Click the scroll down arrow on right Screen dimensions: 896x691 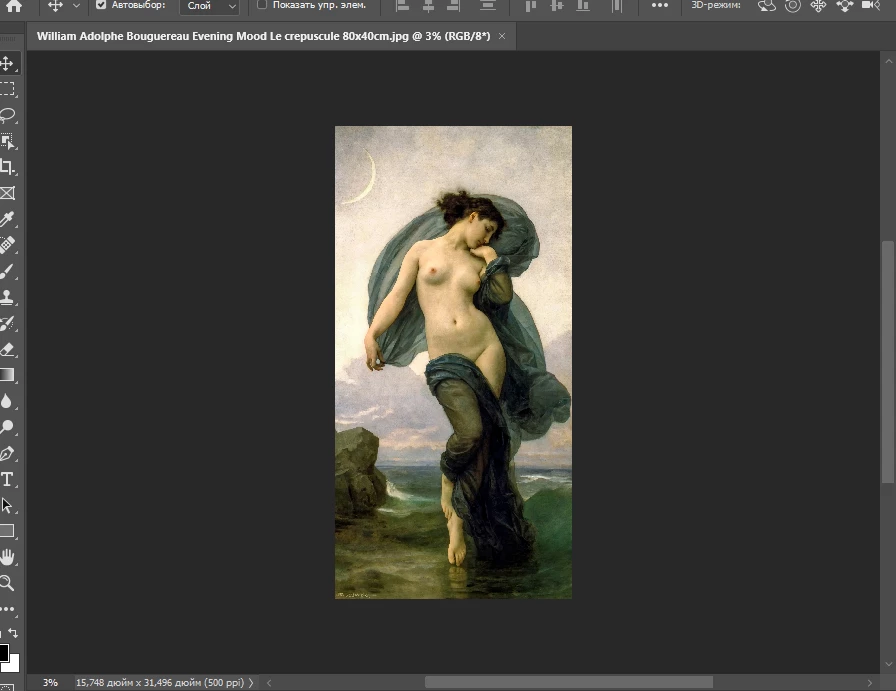point(888,664)
